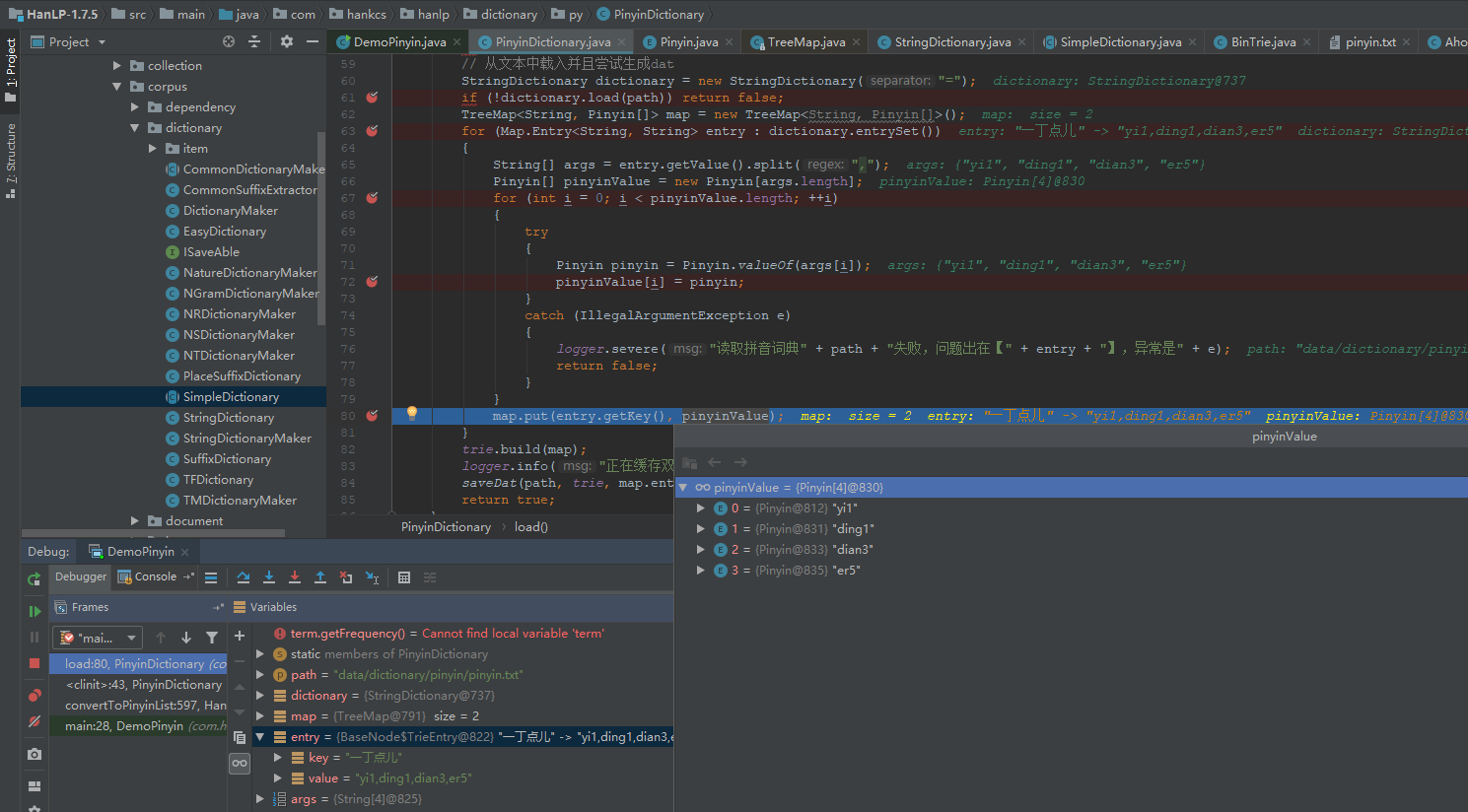Stop the debug session
Image resolution: width=1468 pixels, height=812 pixels.
click(35, 663)
